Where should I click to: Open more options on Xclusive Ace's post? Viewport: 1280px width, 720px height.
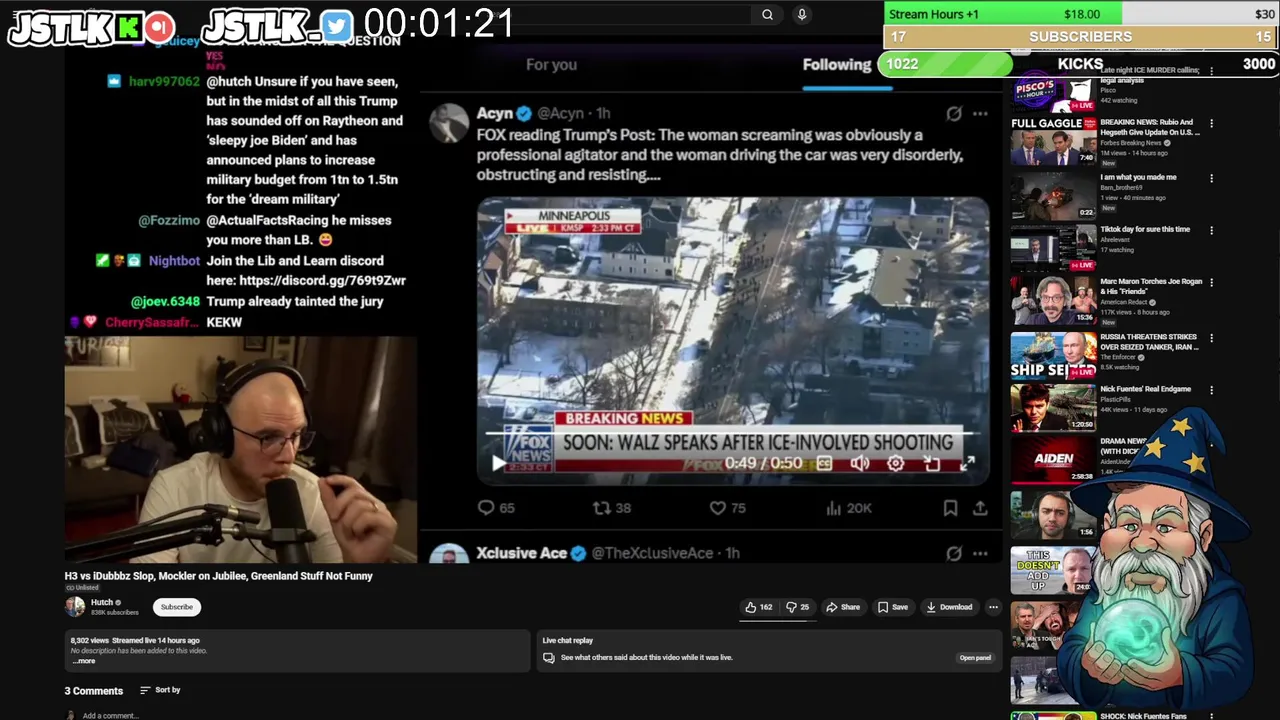coord(980,553)
